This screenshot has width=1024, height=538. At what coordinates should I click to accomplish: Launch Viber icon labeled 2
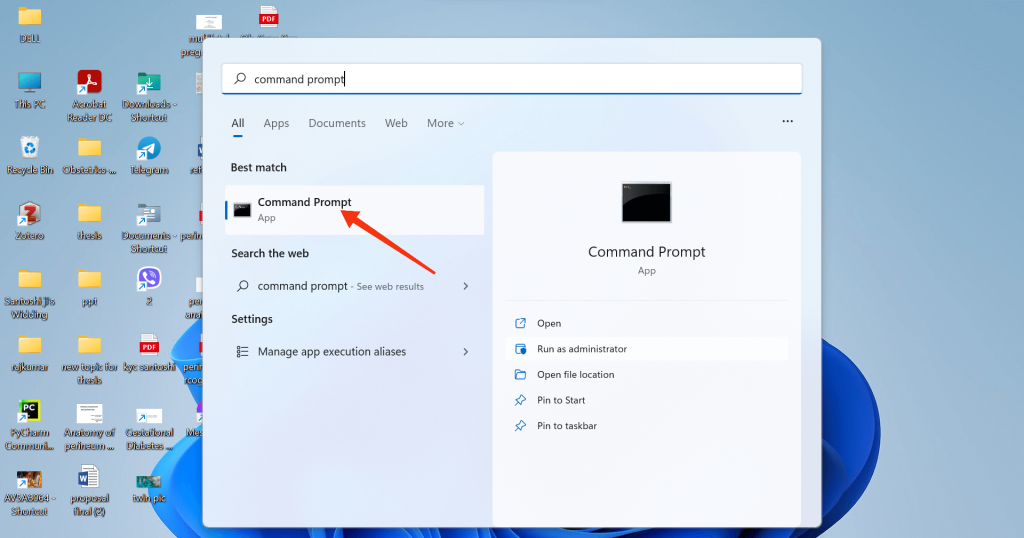[x=149, y=287]
